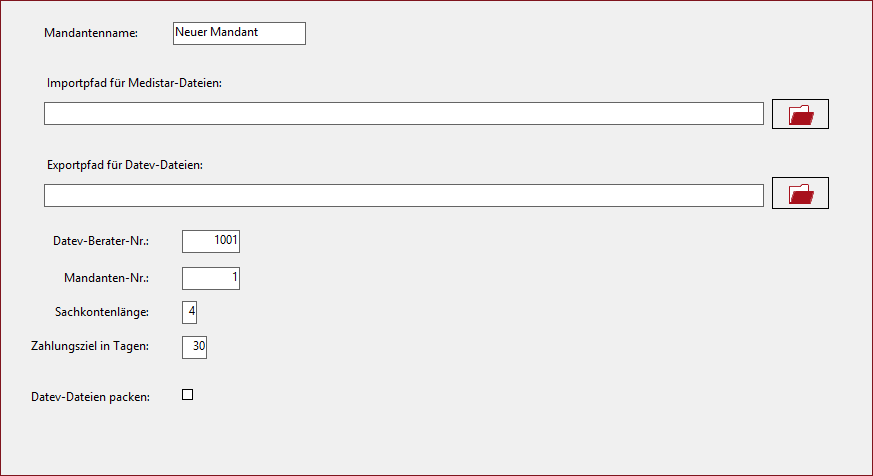873x476 pixels.
Task: Click the Mandantenname: label
Action: click(x=91, y=33)
